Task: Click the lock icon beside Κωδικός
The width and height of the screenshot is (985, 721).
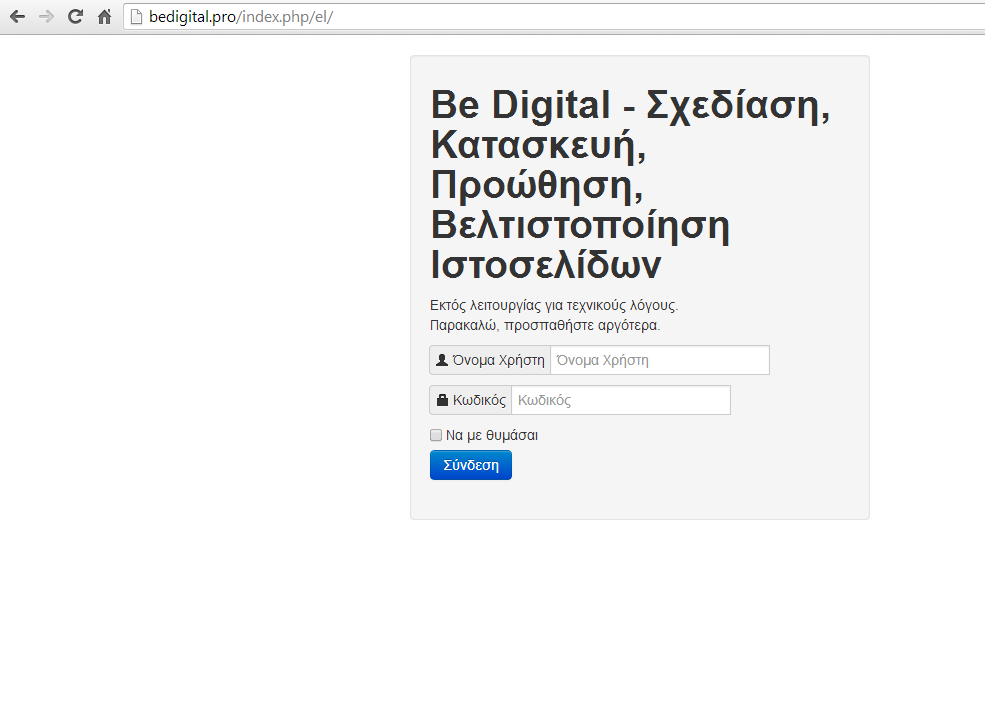Action: pyautogui.click(x=442, y=400)
